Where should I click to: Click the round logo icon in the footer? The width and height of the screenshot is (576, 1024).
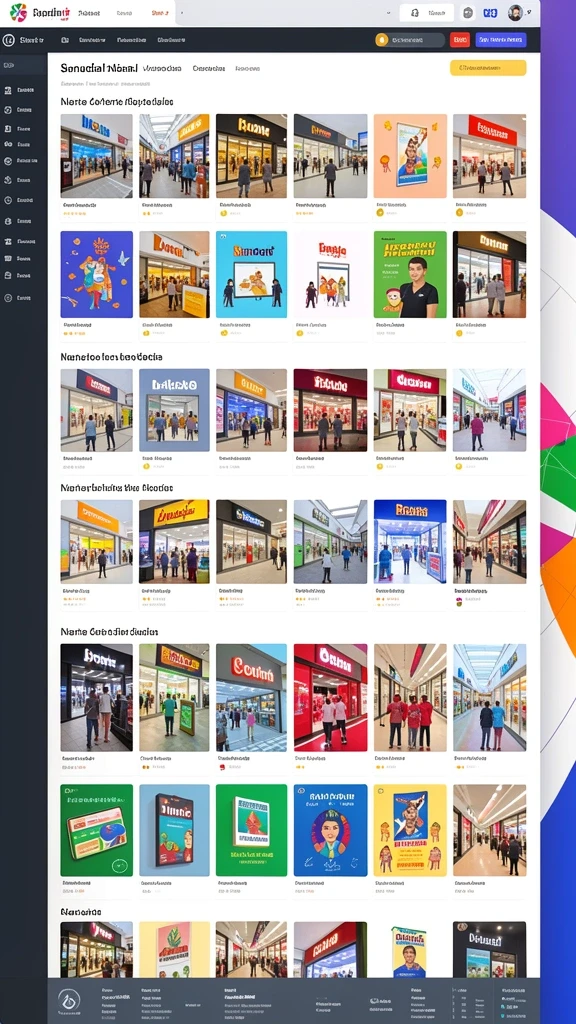point(69,1000)
